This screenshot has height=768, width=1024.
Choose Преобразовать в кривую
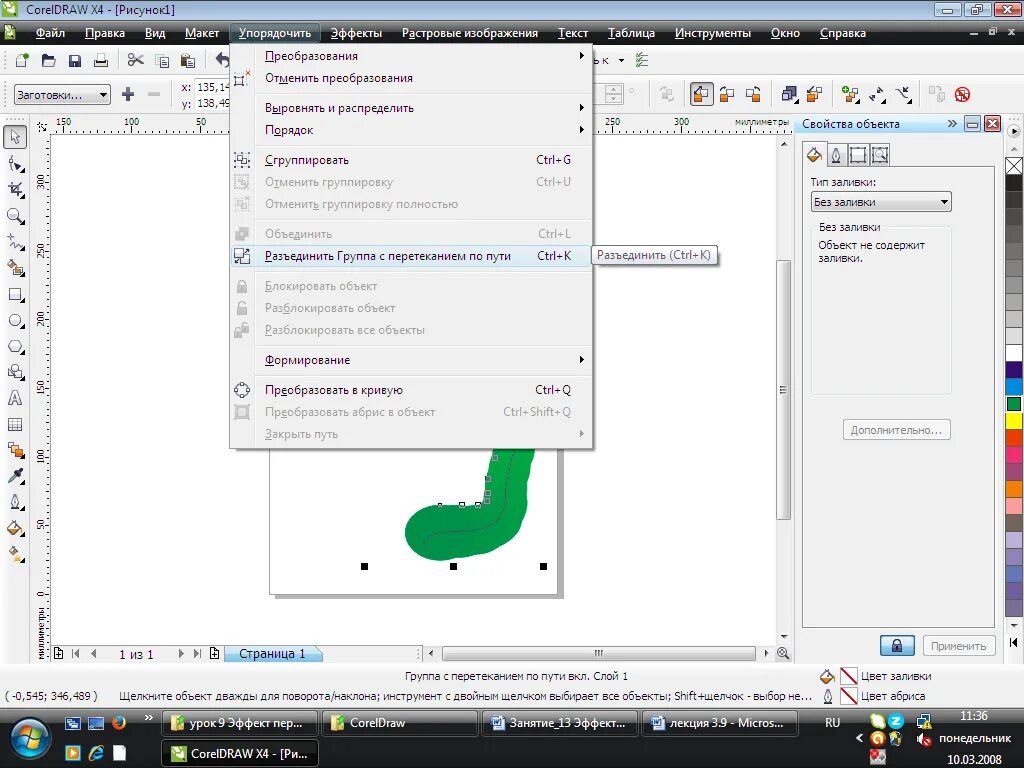point(411,390)
